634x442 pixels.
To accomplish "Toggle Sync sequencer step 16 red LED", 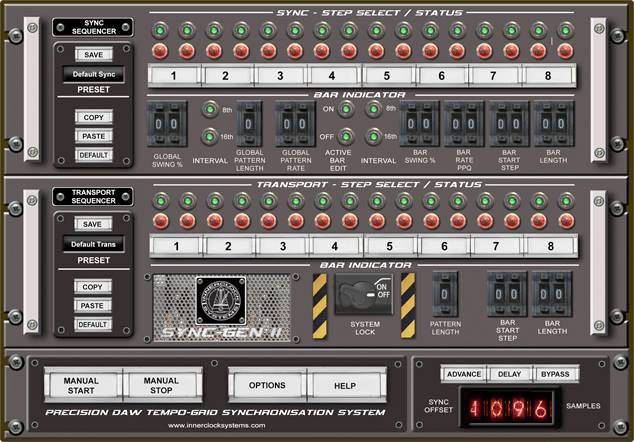I will click(565, 51).
